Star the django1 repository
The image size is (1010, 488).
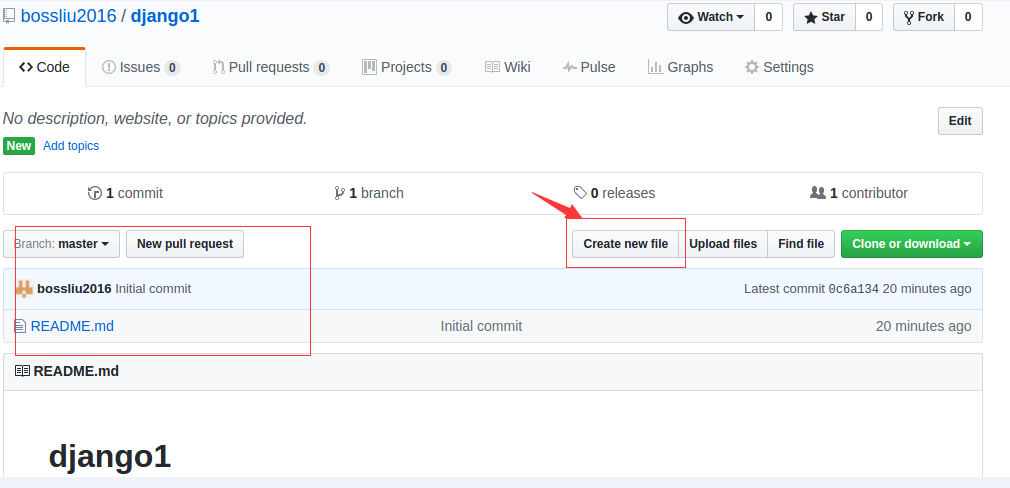tap(824, 17)
